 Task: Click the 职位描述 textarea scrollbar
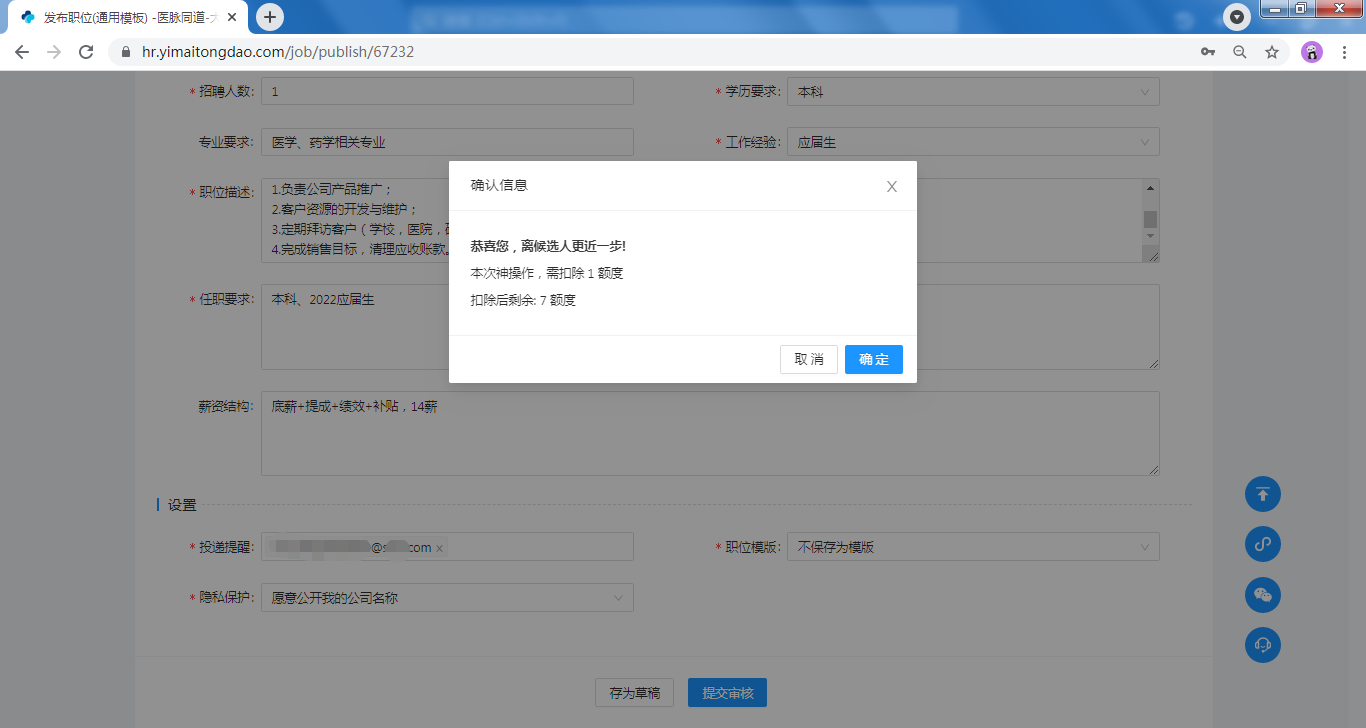tap(1150, 220)
